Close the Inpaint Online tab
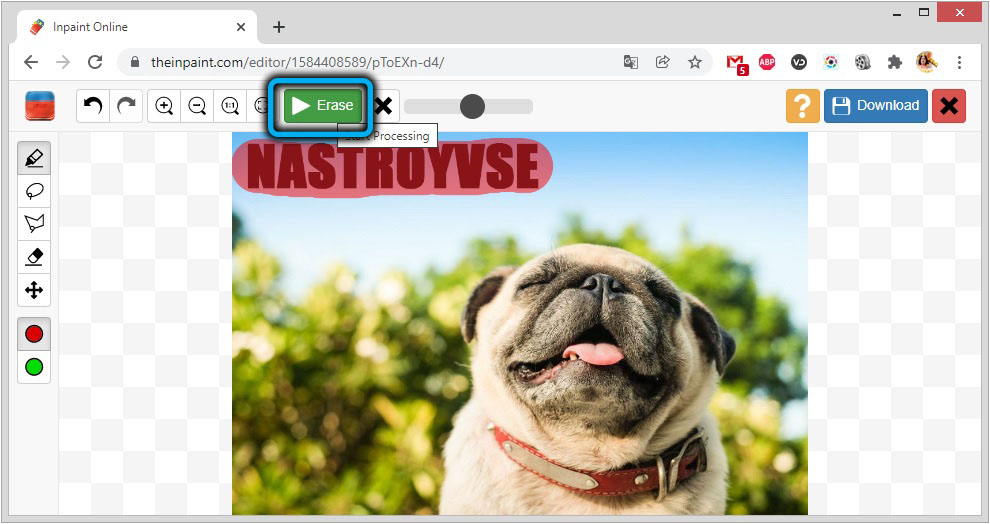The height and width of the screenshot is (524, 990). pos(241,27)
